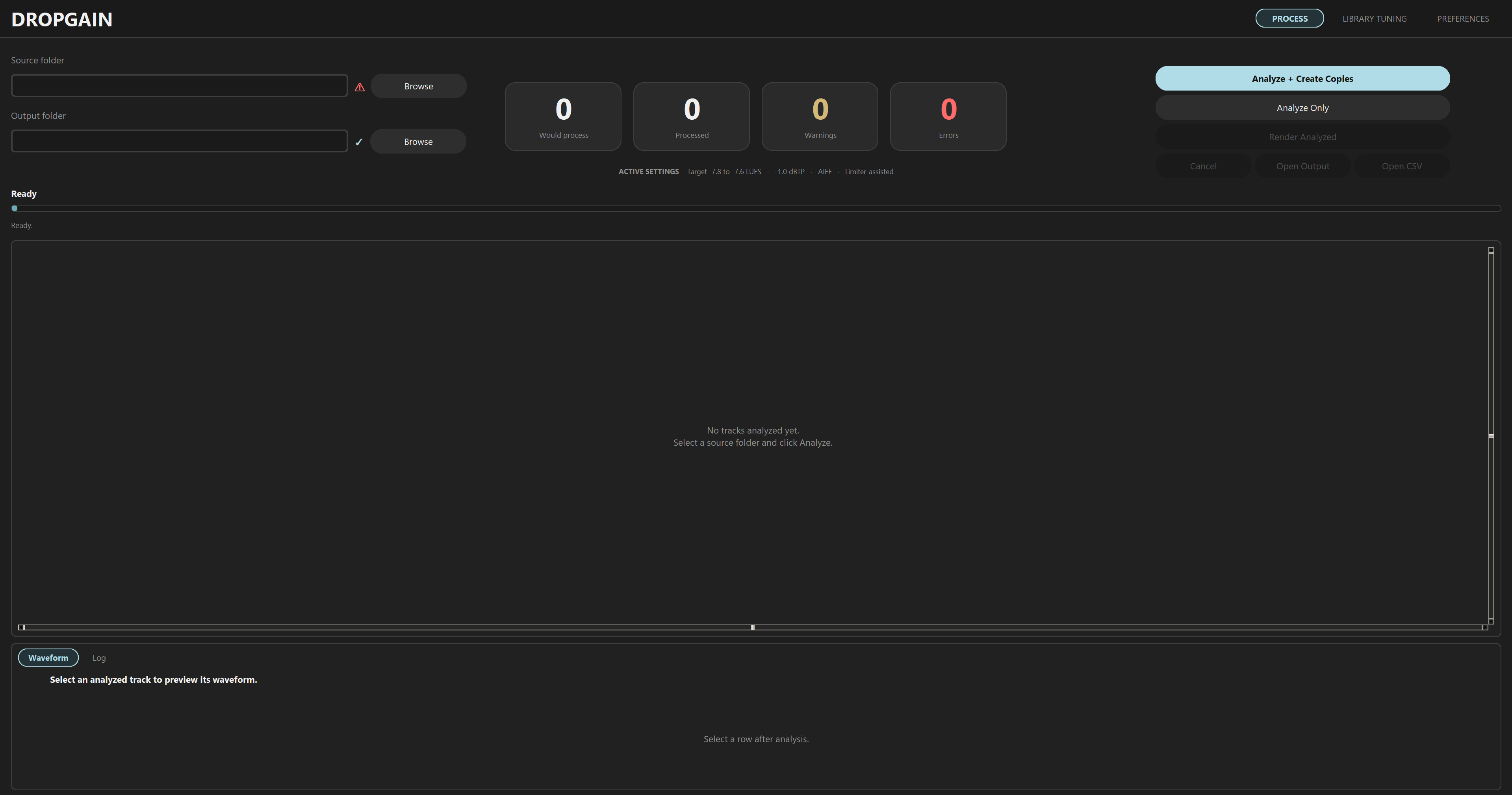Click the Render Analyzed button

tap(1302, 137)
